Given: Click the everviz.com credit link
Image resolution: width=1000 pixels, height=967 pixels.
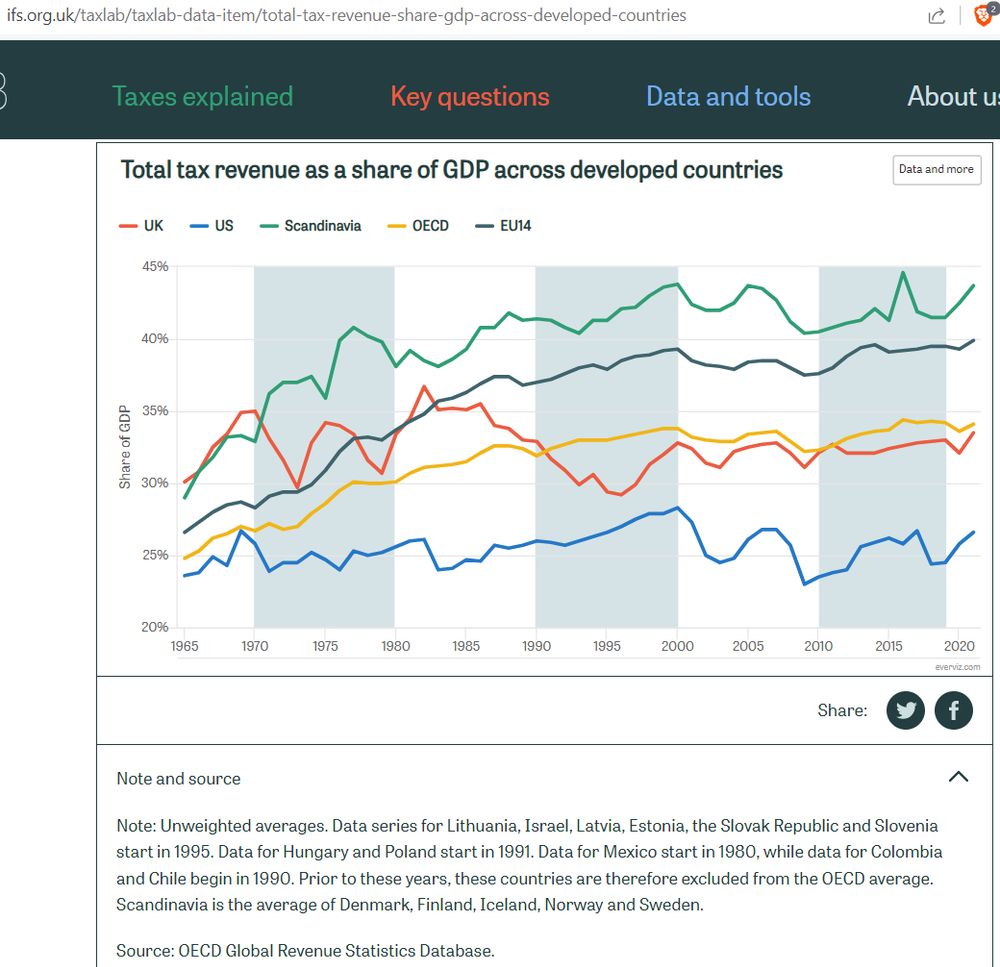Looking at the screenshot, I should (x=957, y=667).
